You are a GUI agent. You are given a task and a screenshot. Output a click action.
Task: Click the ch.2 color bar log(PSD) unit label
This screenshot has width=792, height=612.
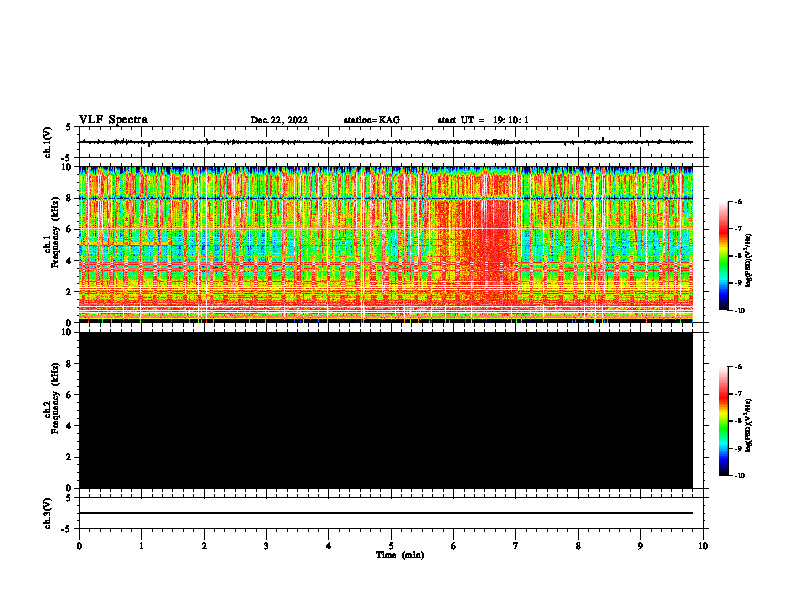748,426
